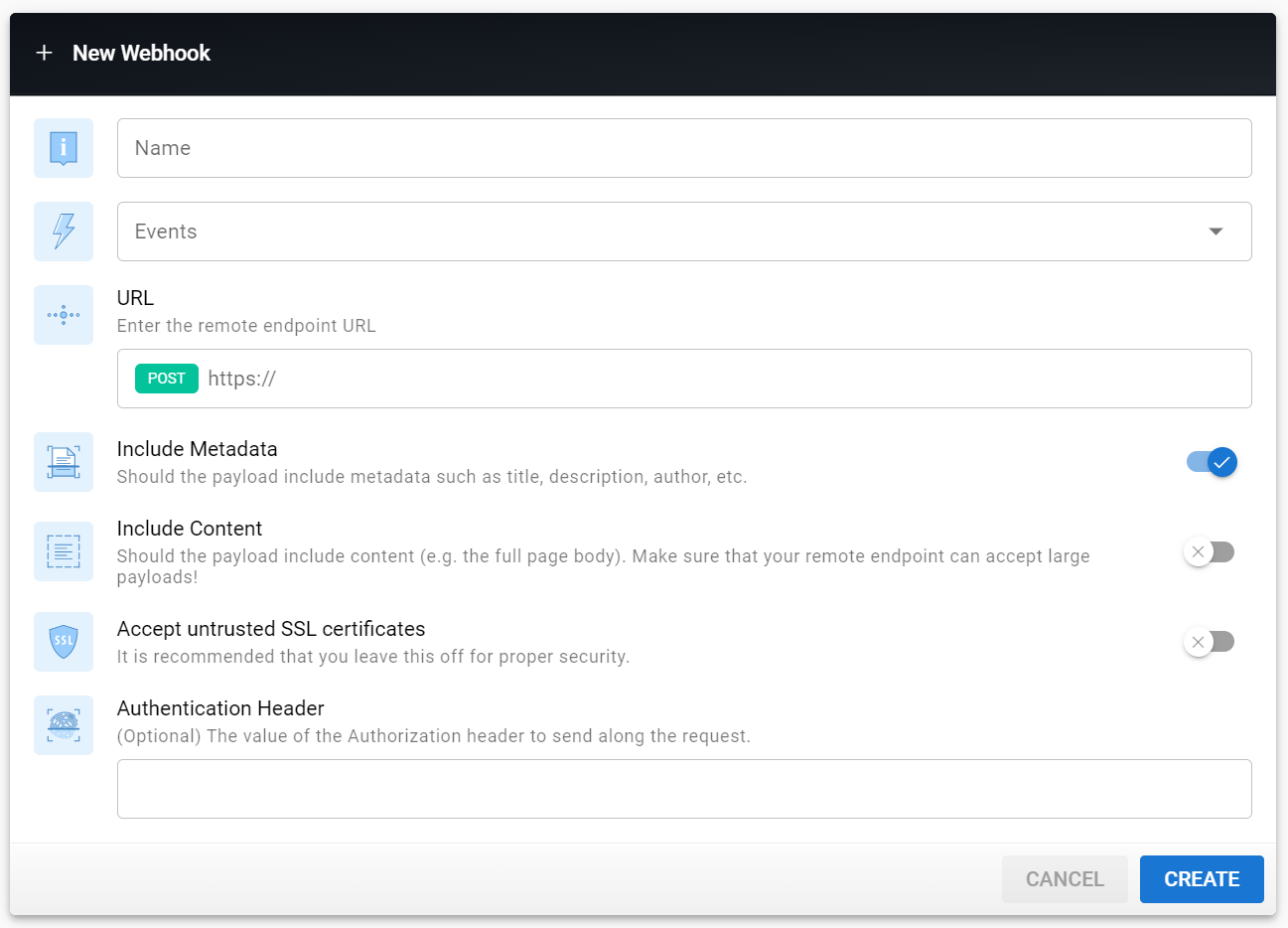Disable the Include Metadata toggle
1288x928 pixels.
coord(1210,462)
